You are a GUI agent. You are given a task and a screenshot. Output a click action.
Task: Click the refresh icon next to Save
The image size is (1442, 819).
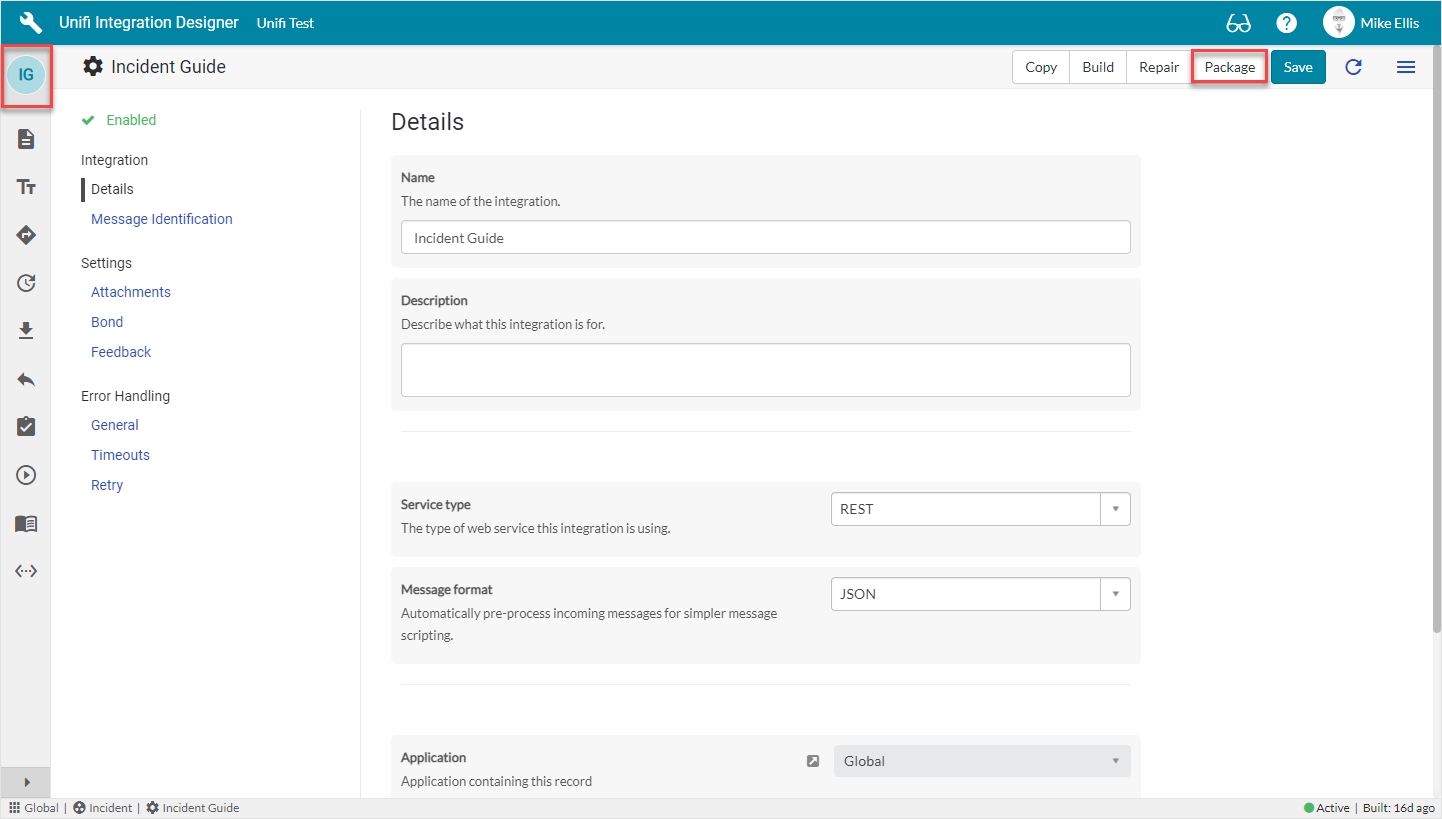coord(1353,67)
